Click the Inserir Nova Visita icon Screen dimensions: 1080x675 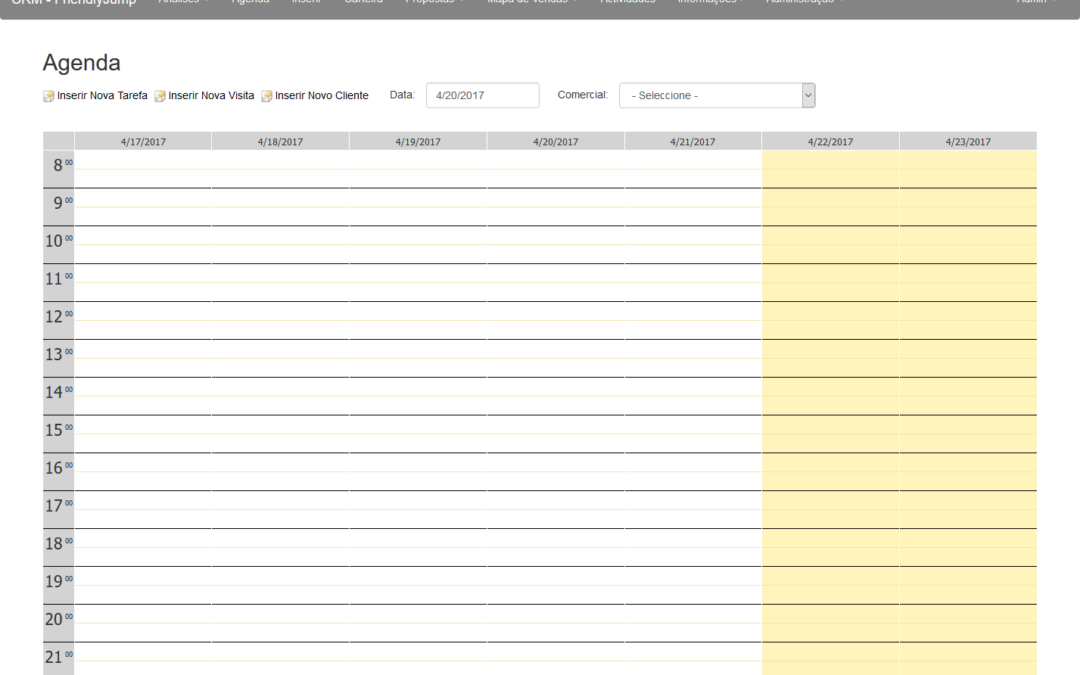tap(159, 95)
